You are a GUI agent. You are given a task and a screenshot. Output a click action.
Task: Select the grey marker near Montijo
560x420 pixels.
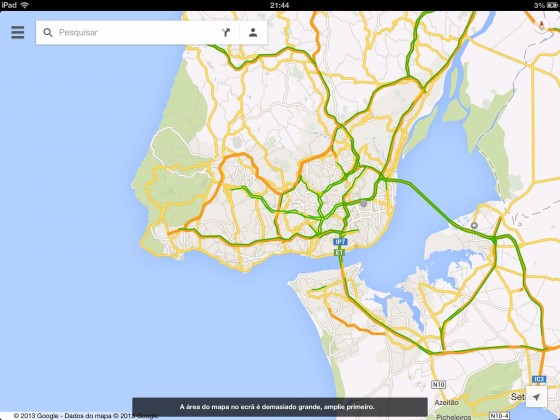click(x=474, y=225)
